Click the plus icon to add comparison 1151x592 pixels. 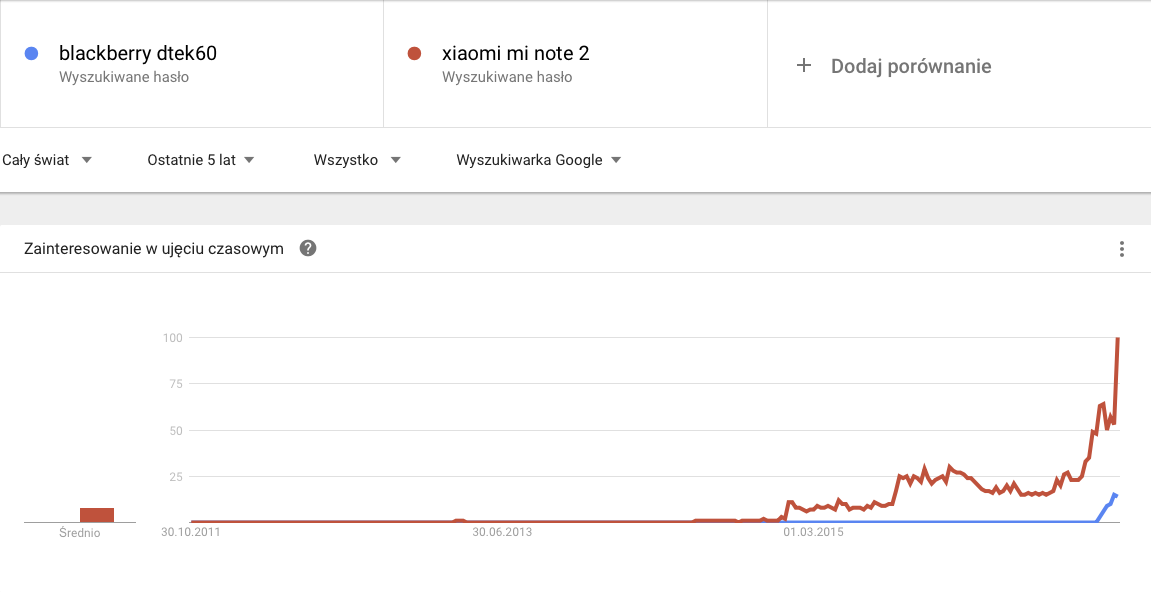pyautogui.click(x=804, y=65)
